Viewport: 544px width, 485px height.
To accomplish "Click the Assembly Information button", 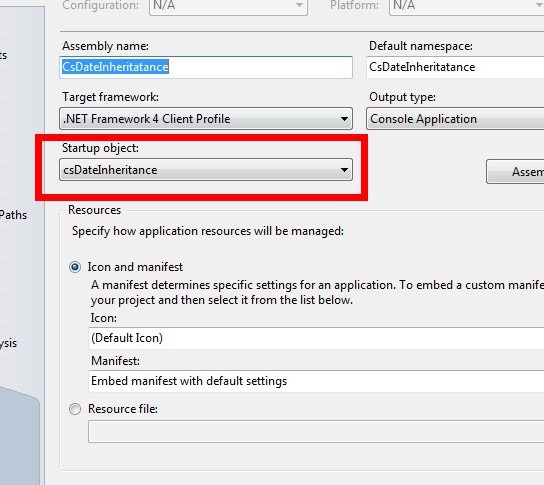I will 515,172.
